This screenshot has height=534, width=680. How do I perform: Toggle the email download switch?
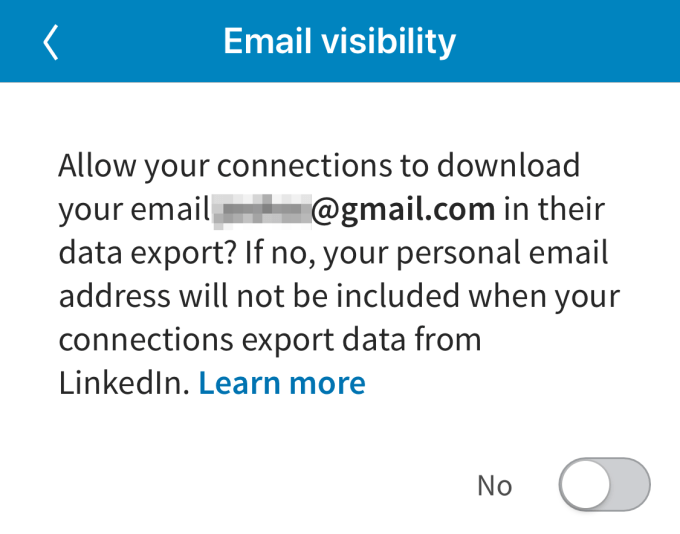tap(604, 485)
